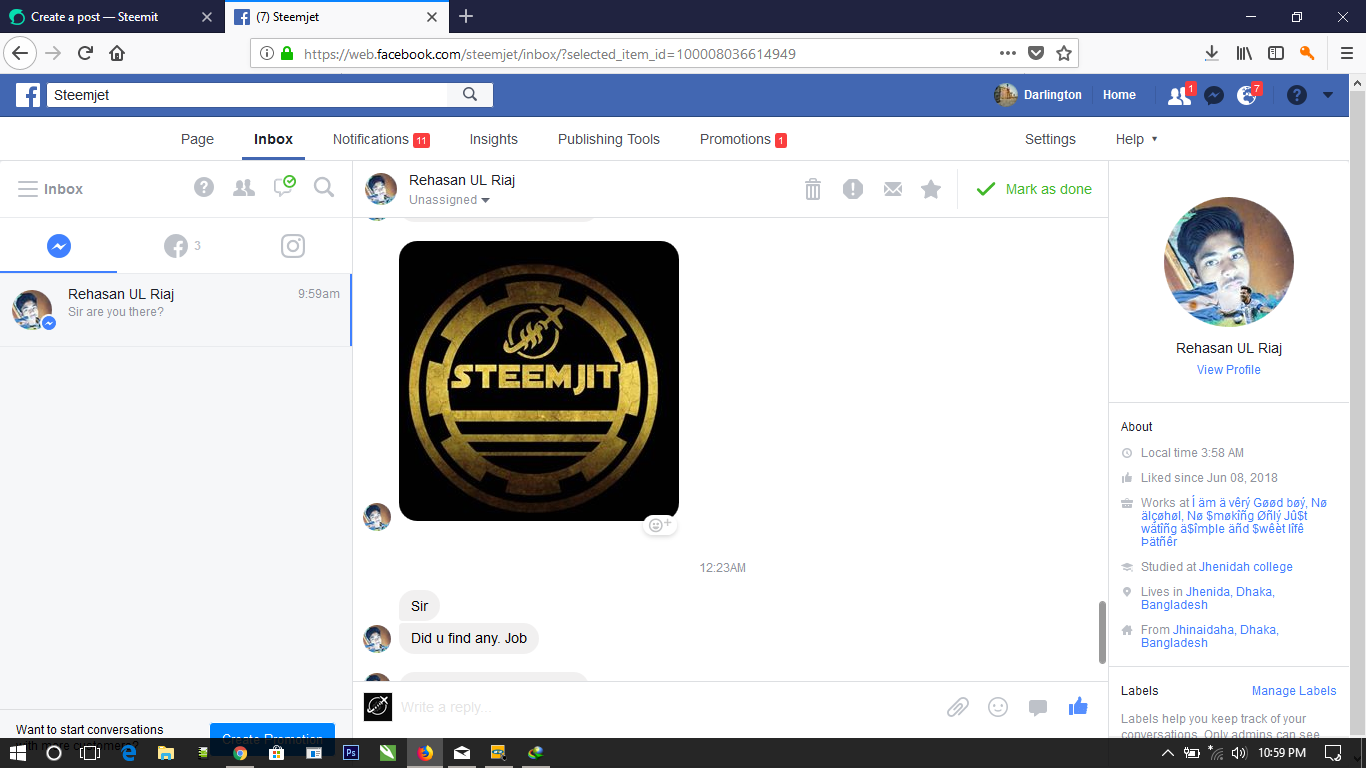Screen dimensions: 1366x768
Task: Open Facebook friend requests icon
Action: (1180, 95)
